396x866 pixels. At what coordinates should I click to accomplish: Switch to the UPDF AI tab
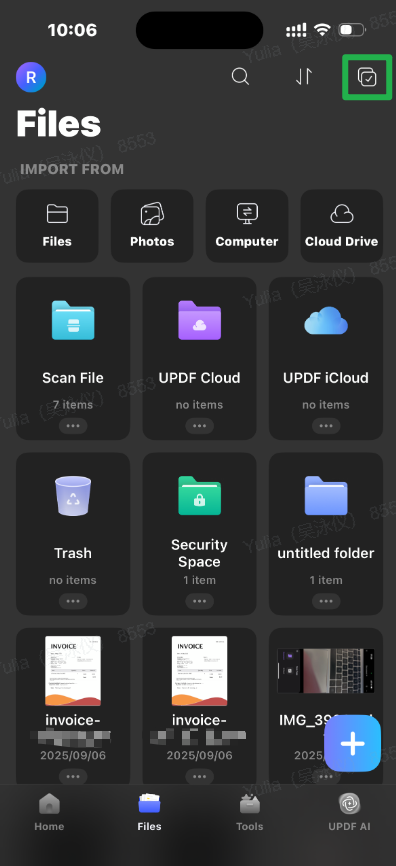point(350,813)
